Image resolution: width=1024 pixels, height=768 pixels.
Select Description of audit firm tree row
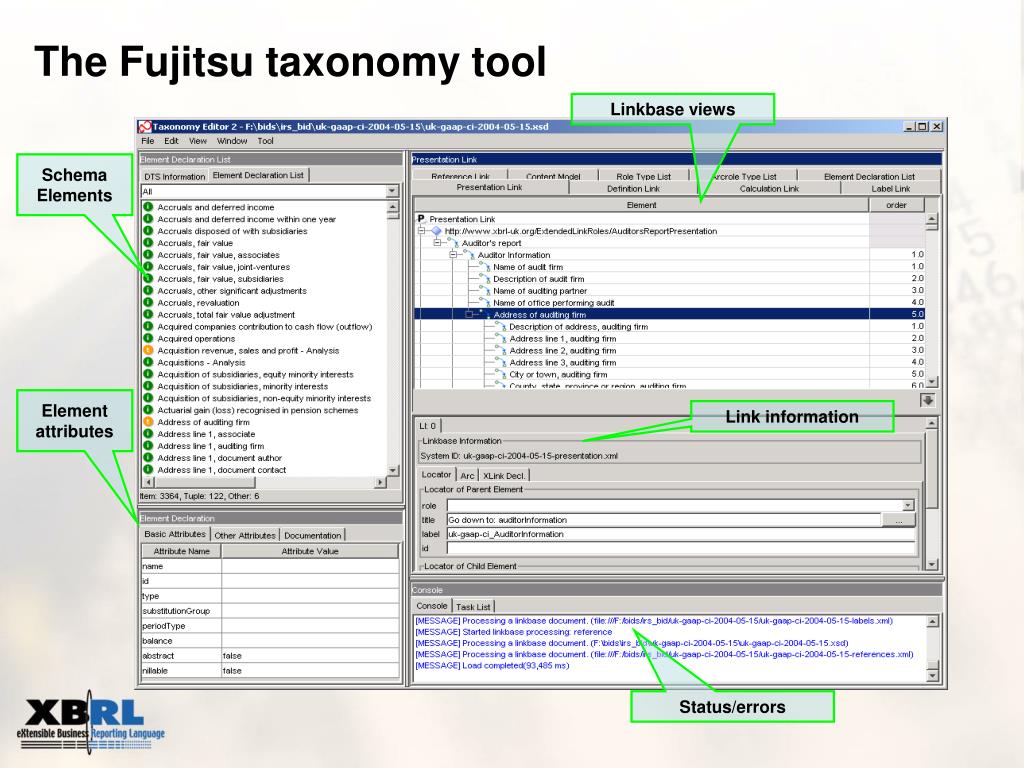pyautogui.click(x=538, y=279)
